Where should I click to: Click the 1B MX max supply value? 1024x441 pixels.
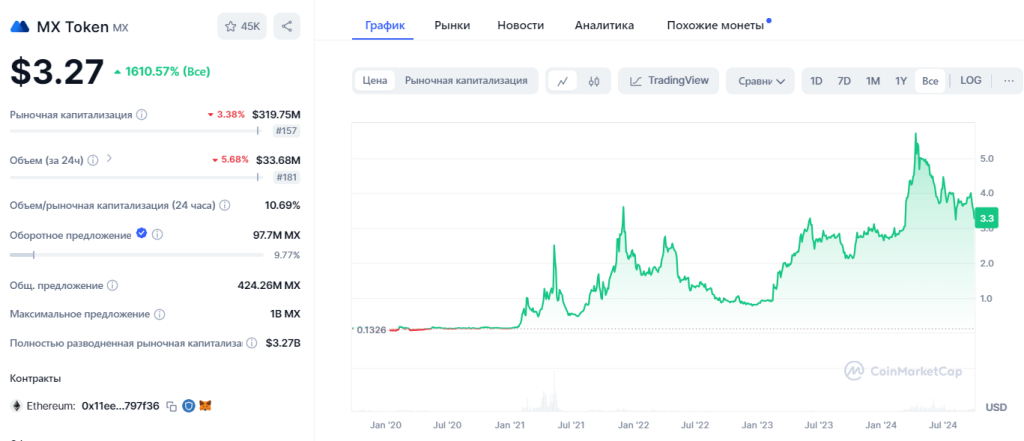pyautogui.click(x=285, y=314)
